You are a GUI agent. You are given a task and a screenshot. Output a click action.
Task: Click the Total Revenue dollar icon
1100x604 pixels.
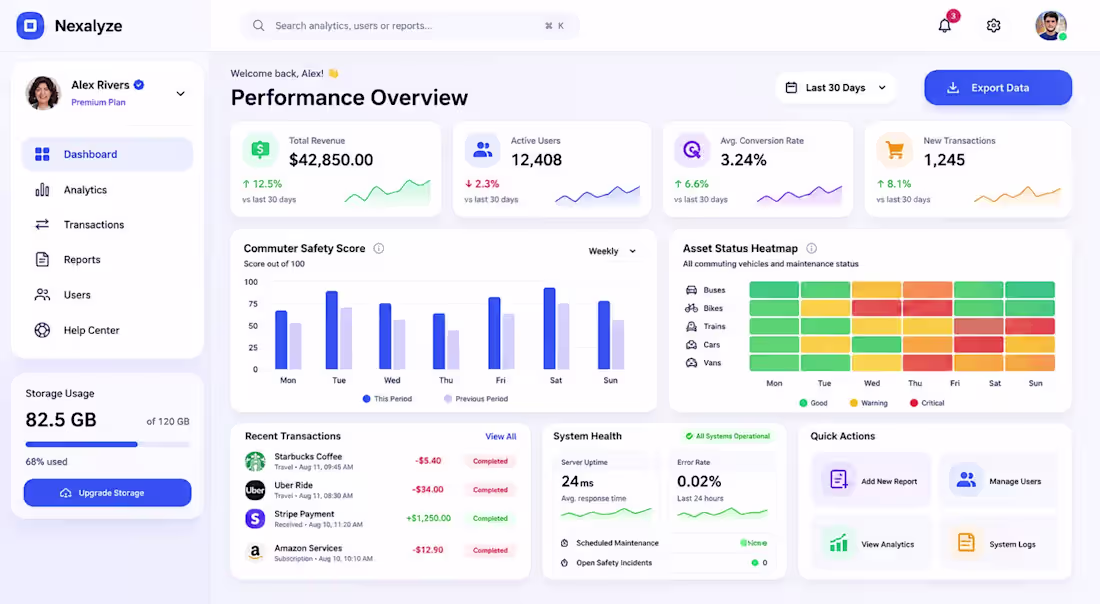pos(260,149)
